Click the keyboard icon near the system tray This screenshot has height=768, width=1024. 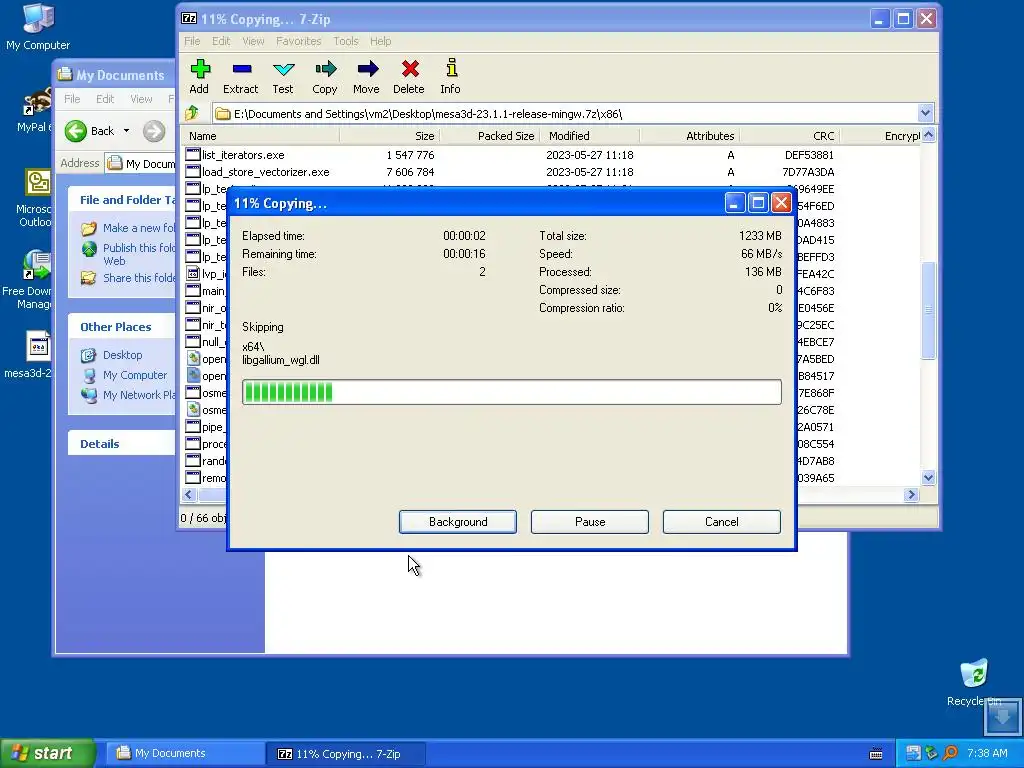coord(876,754)
